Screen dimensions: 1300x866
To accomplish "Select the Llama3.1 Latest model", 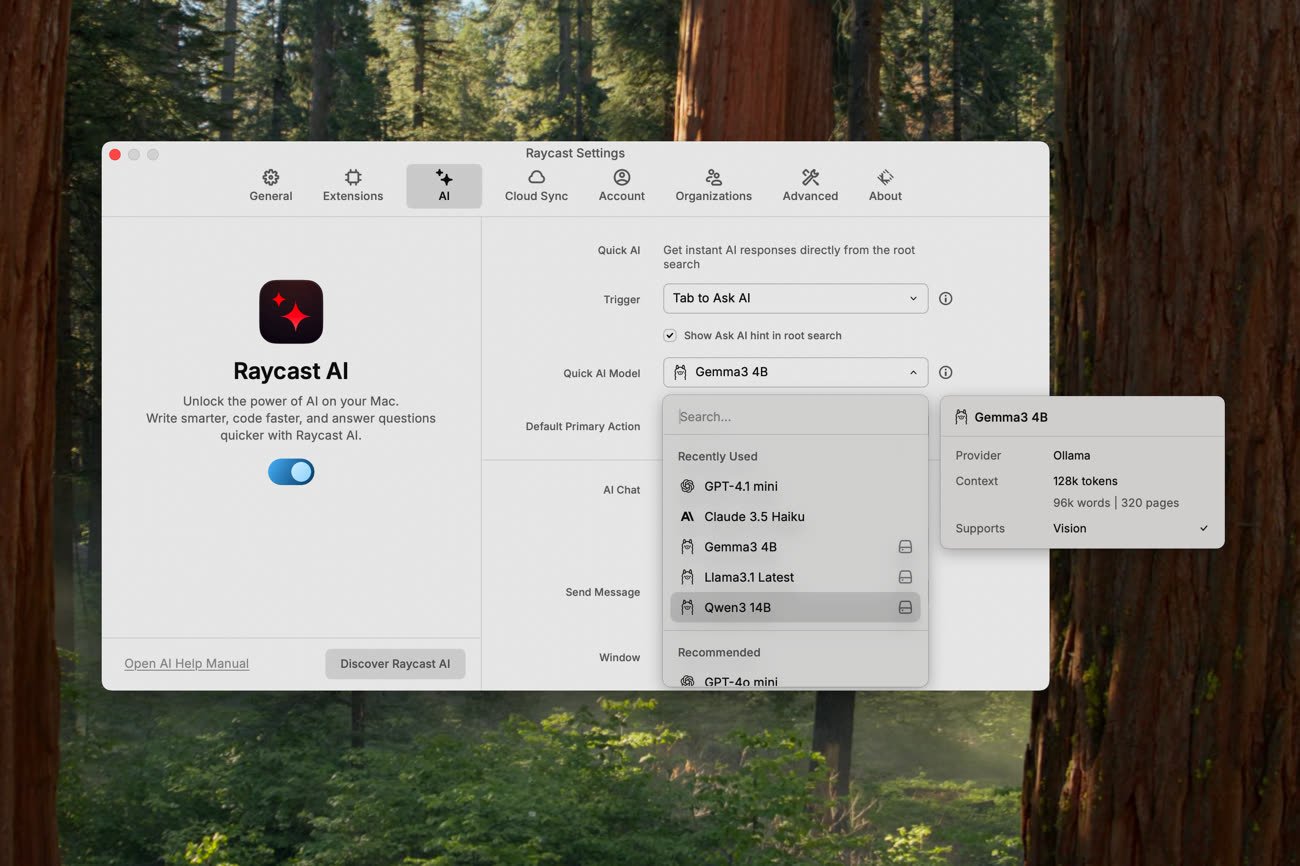I will tap(795, 577).
